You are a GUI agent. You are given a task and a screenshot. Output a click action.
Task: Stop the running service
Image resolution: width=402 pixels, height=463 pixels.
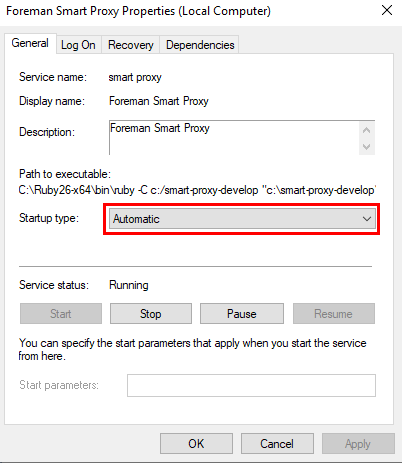(x=151, y=314)
